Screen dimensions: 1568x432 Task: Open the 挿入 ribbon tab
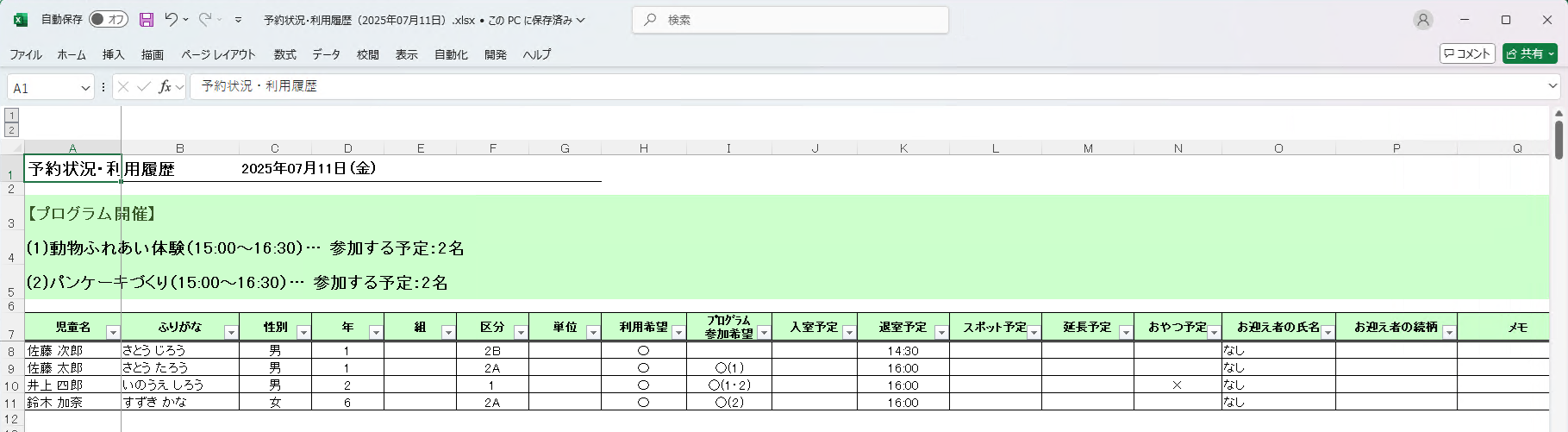point(113,54)
